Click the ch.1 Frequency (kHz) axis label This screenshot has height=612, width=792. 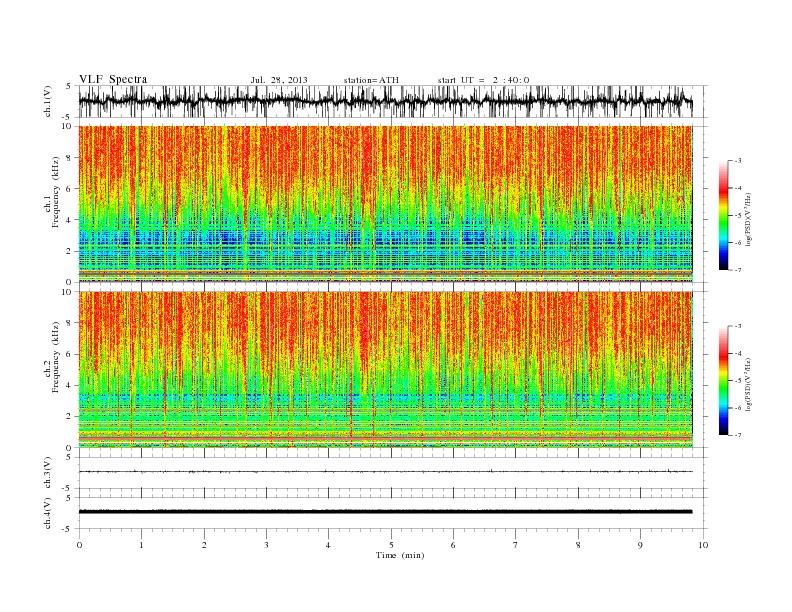(x=53, y=192)
